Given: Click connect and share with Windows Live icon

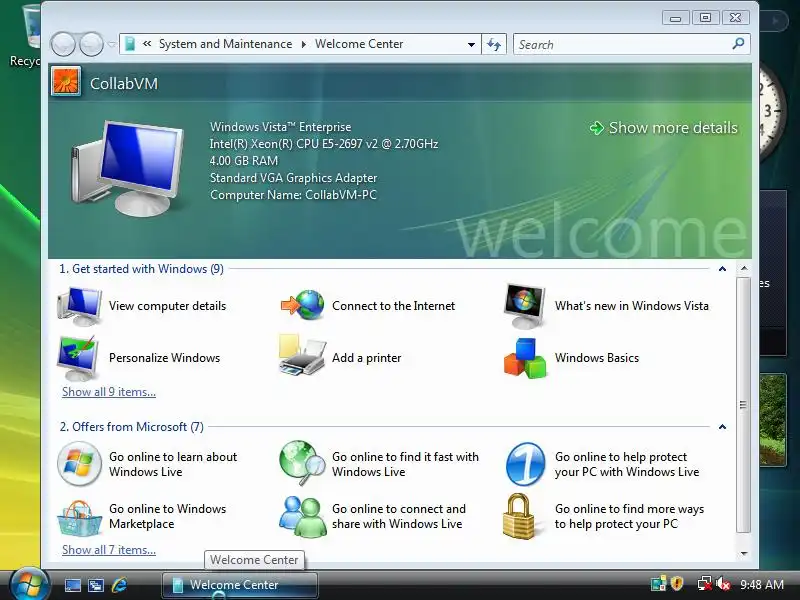Looking at the screenshot, I should (x=303, y=516).
